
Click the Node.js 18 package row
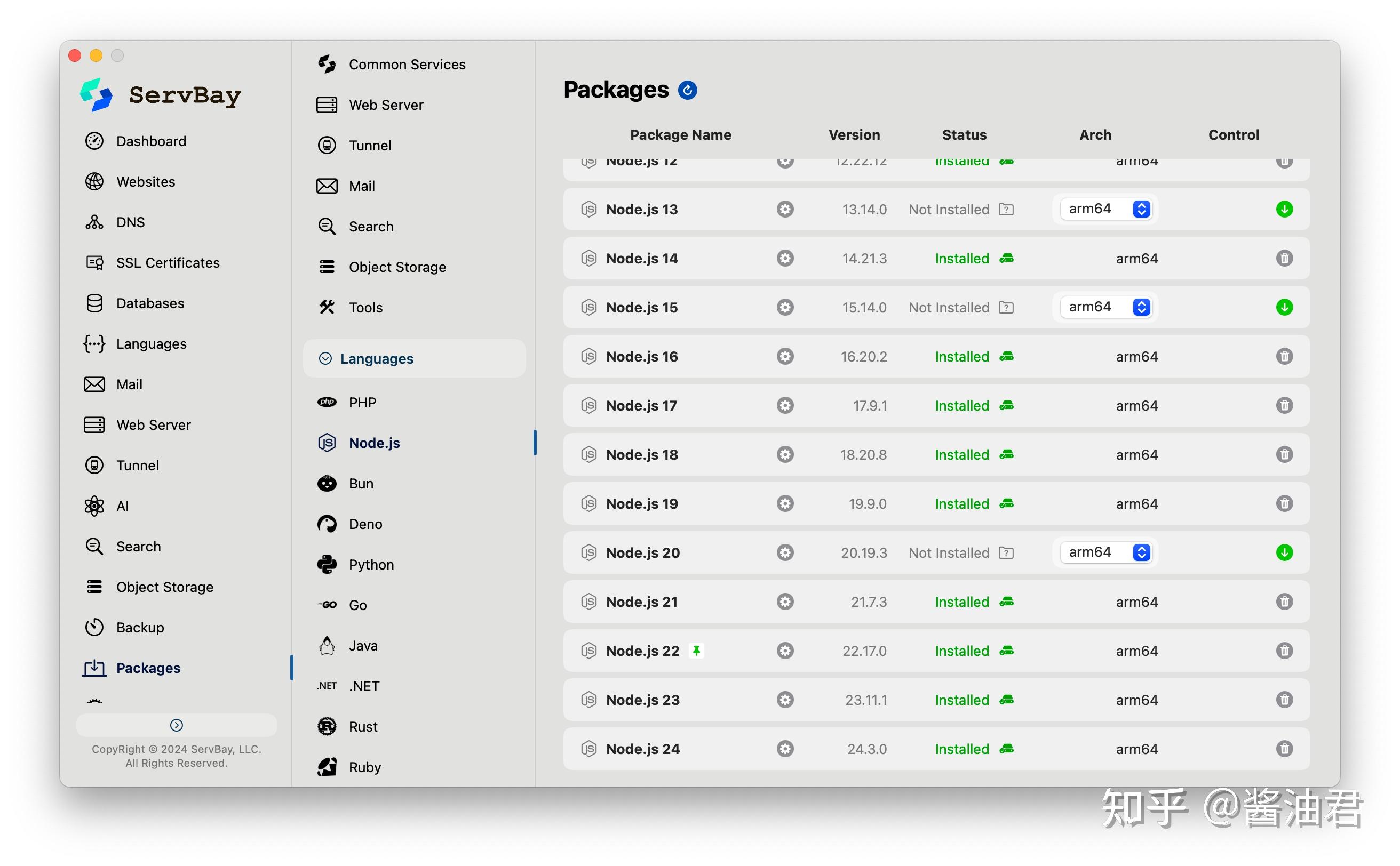pos(642,455)
